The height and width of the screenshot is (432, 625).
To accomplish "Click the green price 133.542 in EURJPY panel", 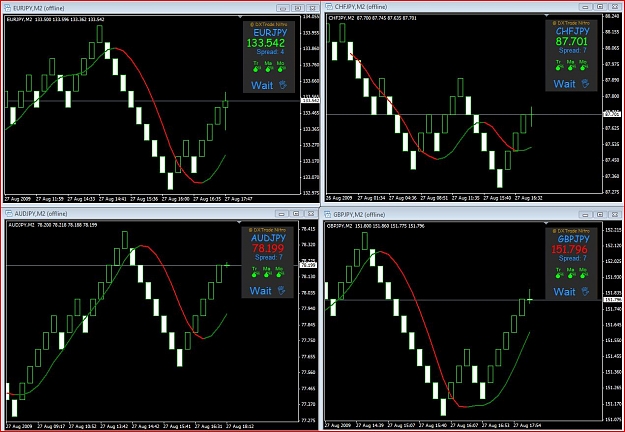I will 266,43.
